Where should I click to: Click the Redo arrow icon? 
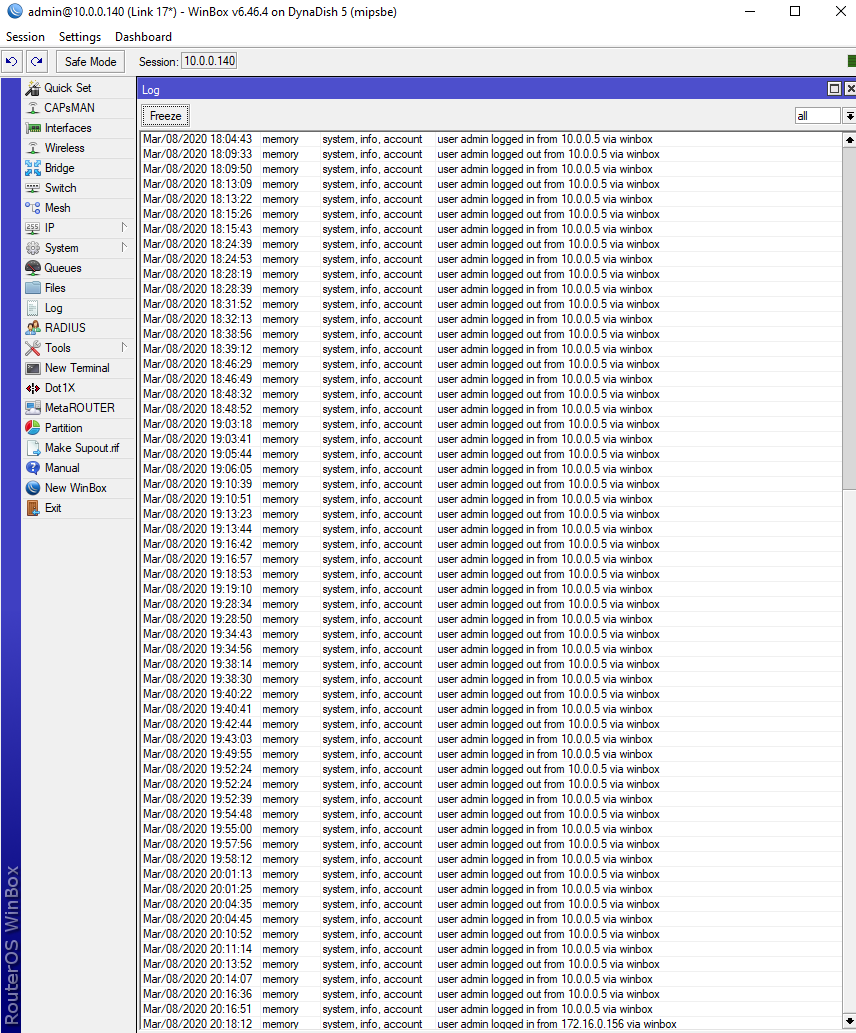pos(36,61)
